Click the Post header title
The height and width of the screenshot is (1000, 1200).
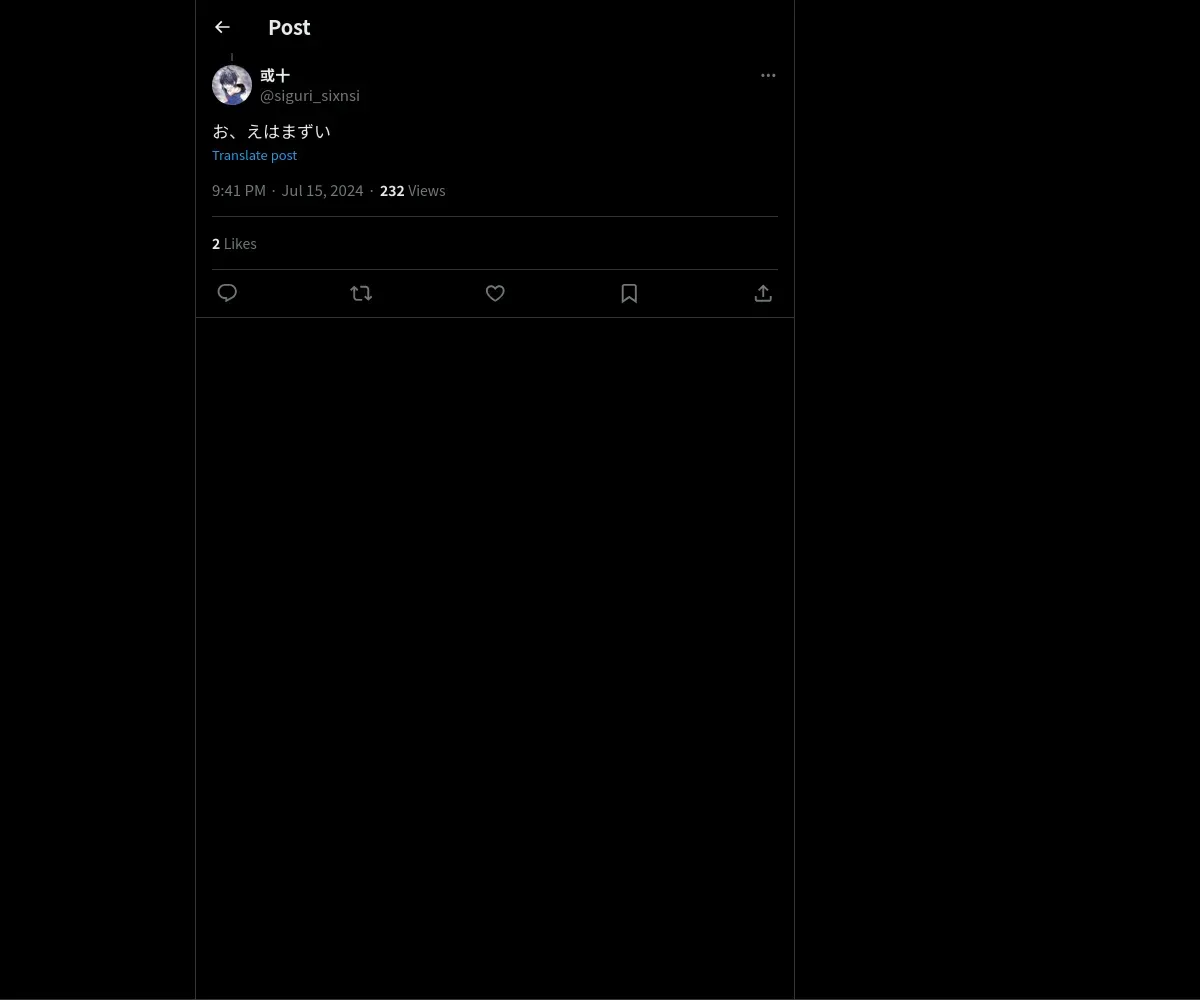[289, 27]
